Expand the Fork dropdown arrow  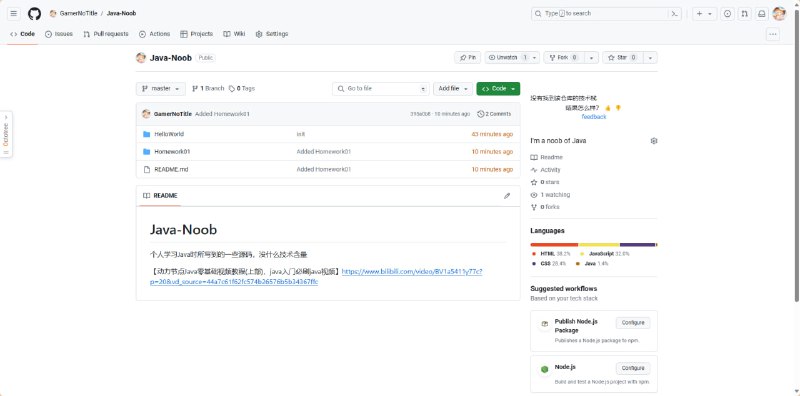pos(591,58)
